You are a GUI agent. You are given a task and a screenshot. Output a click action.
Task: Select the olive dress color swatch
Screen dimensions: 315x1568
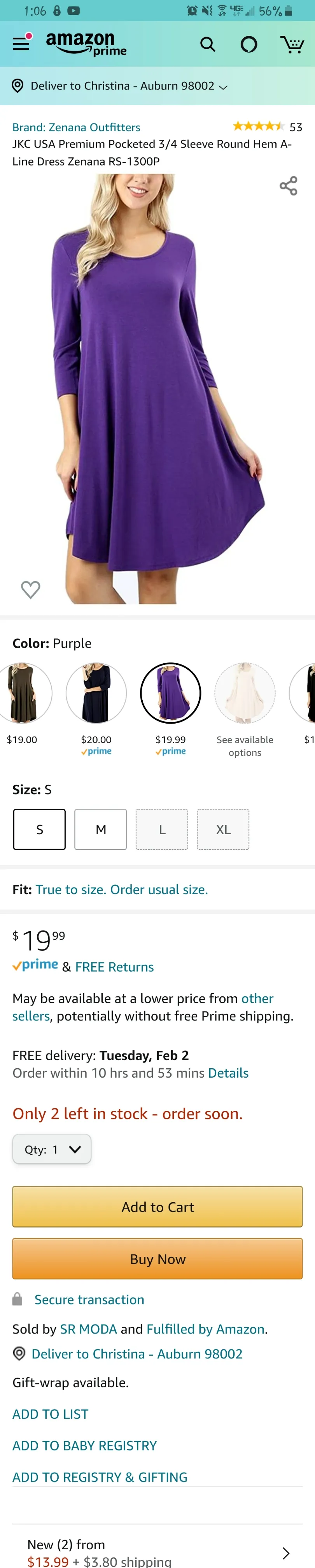[x=23, y=693]
